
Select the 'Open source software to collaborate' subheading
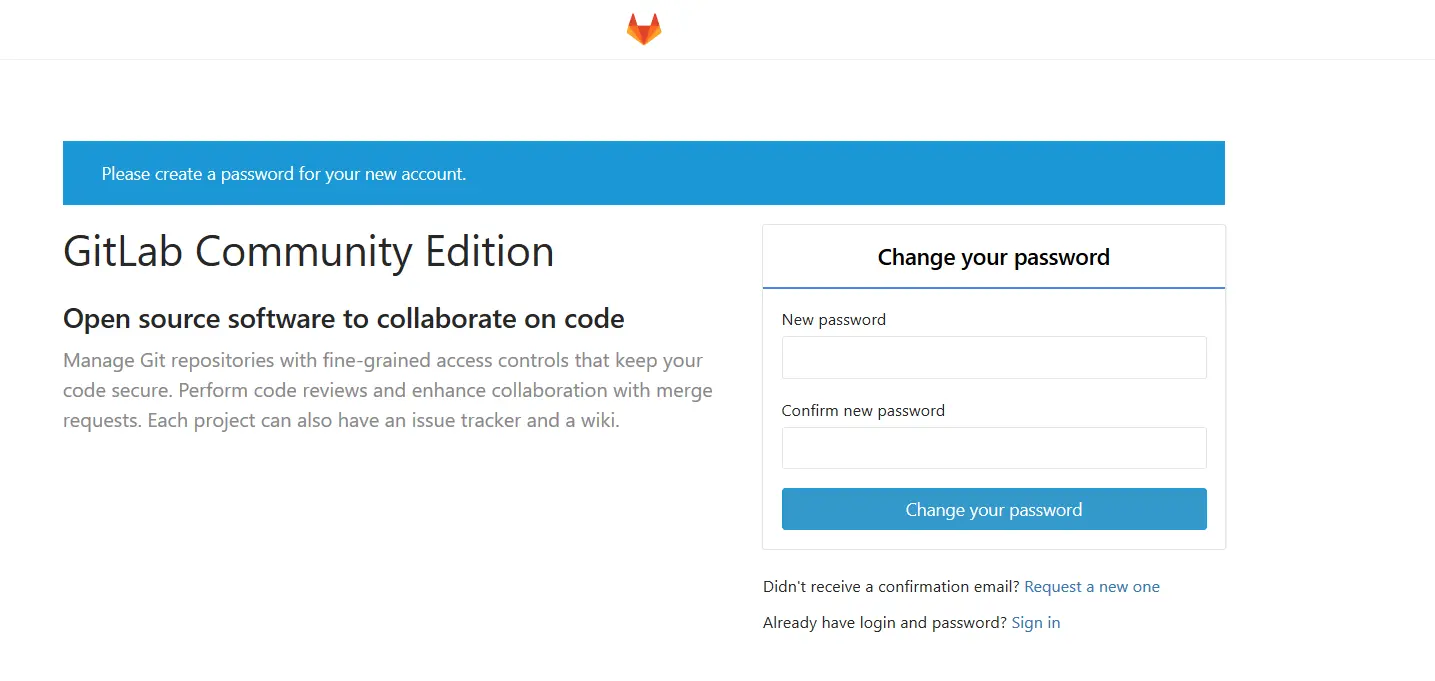(x=343, y=319)
